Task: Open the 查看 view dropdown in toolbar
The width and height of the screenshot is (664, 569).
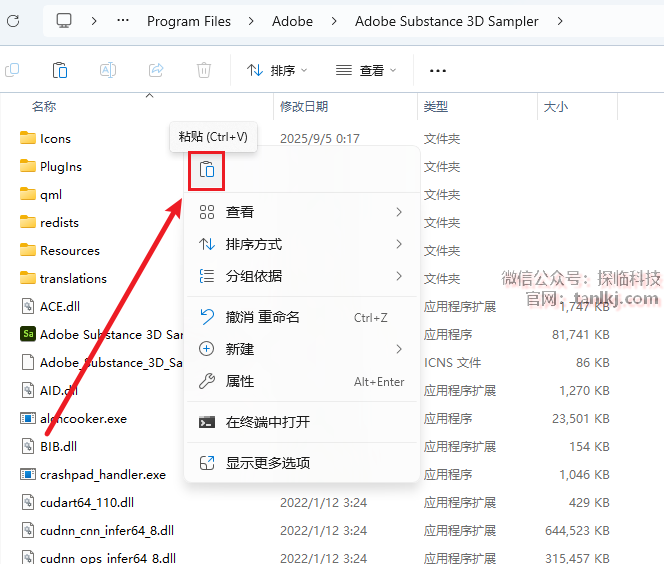Action: point(366,70)
